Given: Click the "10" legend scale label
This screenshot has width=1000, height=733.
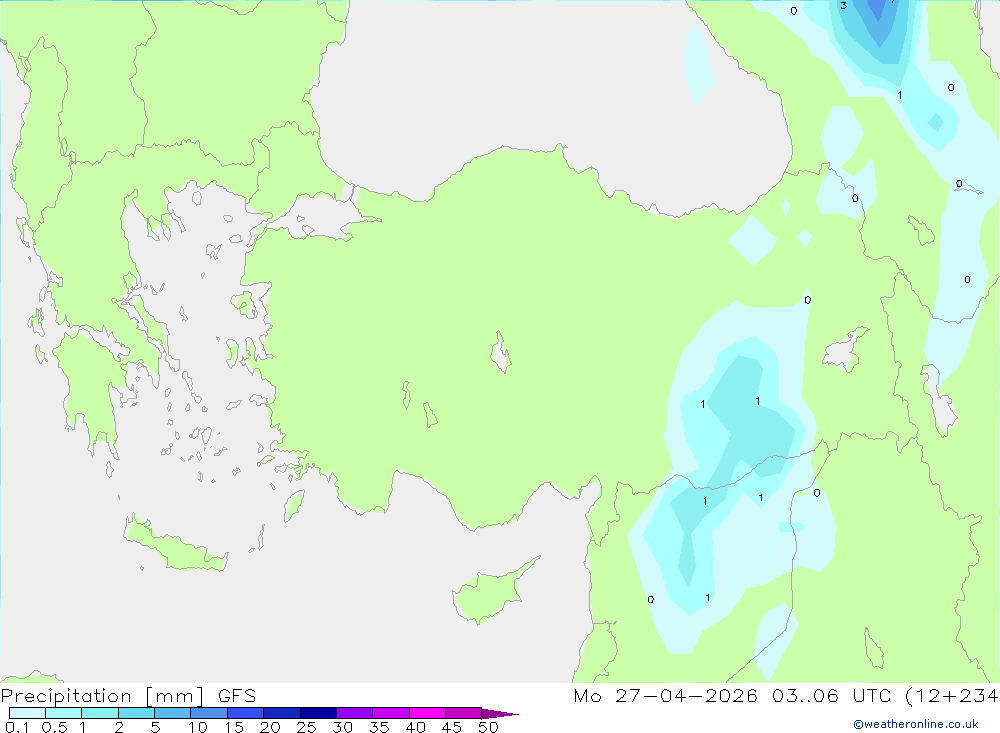Looking at the screenshot, I should 198,727.
